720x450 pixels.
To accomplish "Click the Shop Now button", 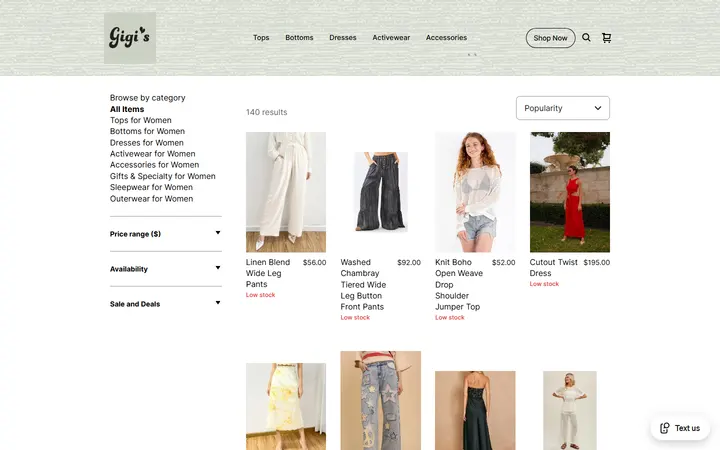I will tap(550, 38).
